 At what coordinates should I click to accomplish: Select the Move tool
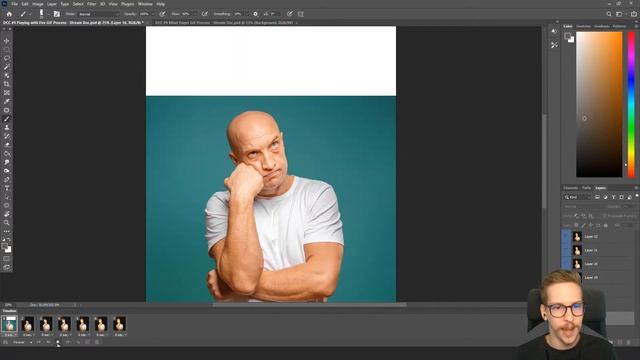click(x=7, y=41)
